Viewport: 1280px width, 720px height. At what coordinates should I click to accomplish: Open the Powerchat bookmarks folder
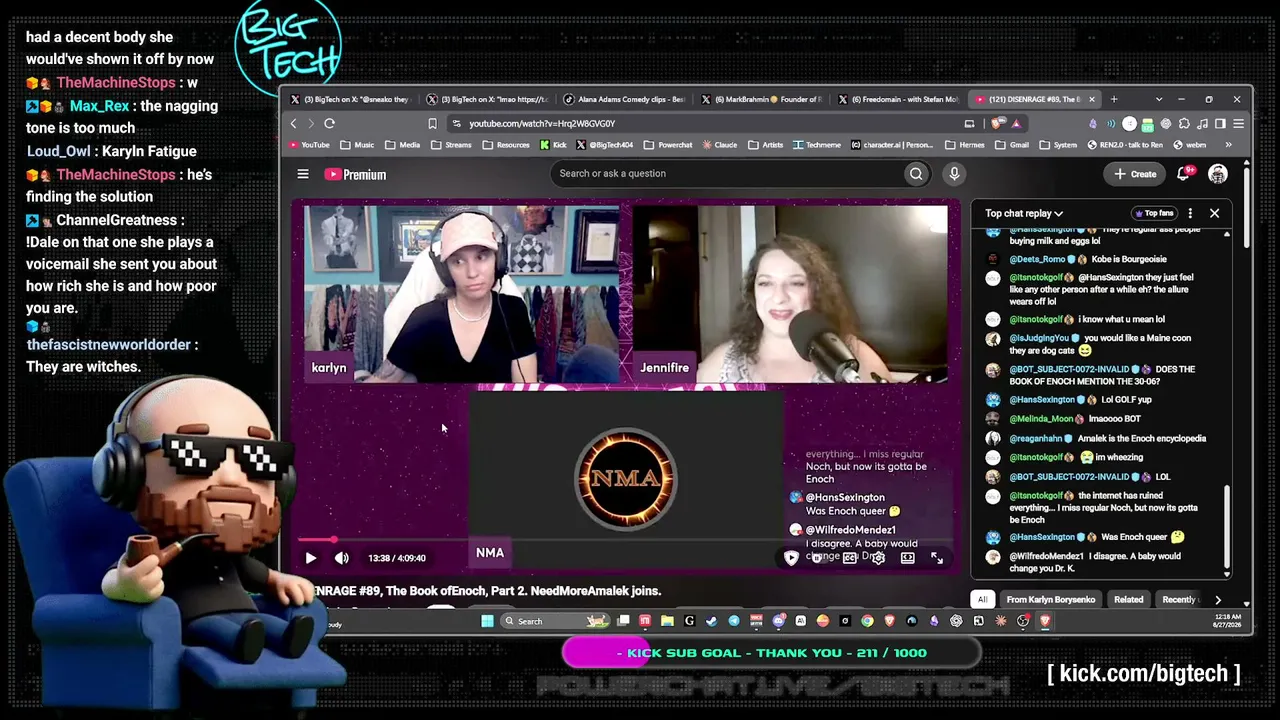point(668,145)
